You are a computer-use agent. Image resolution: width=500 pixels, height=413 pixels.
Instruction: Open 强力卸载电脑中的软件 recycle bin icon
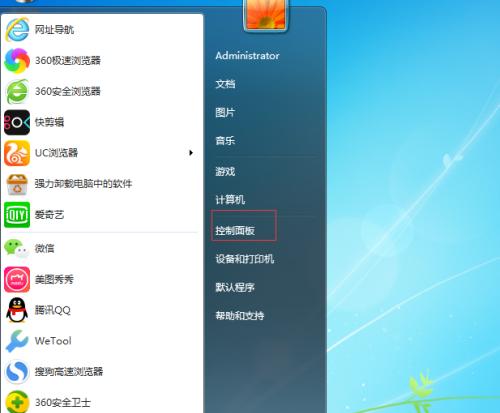(x=17, y=184)
